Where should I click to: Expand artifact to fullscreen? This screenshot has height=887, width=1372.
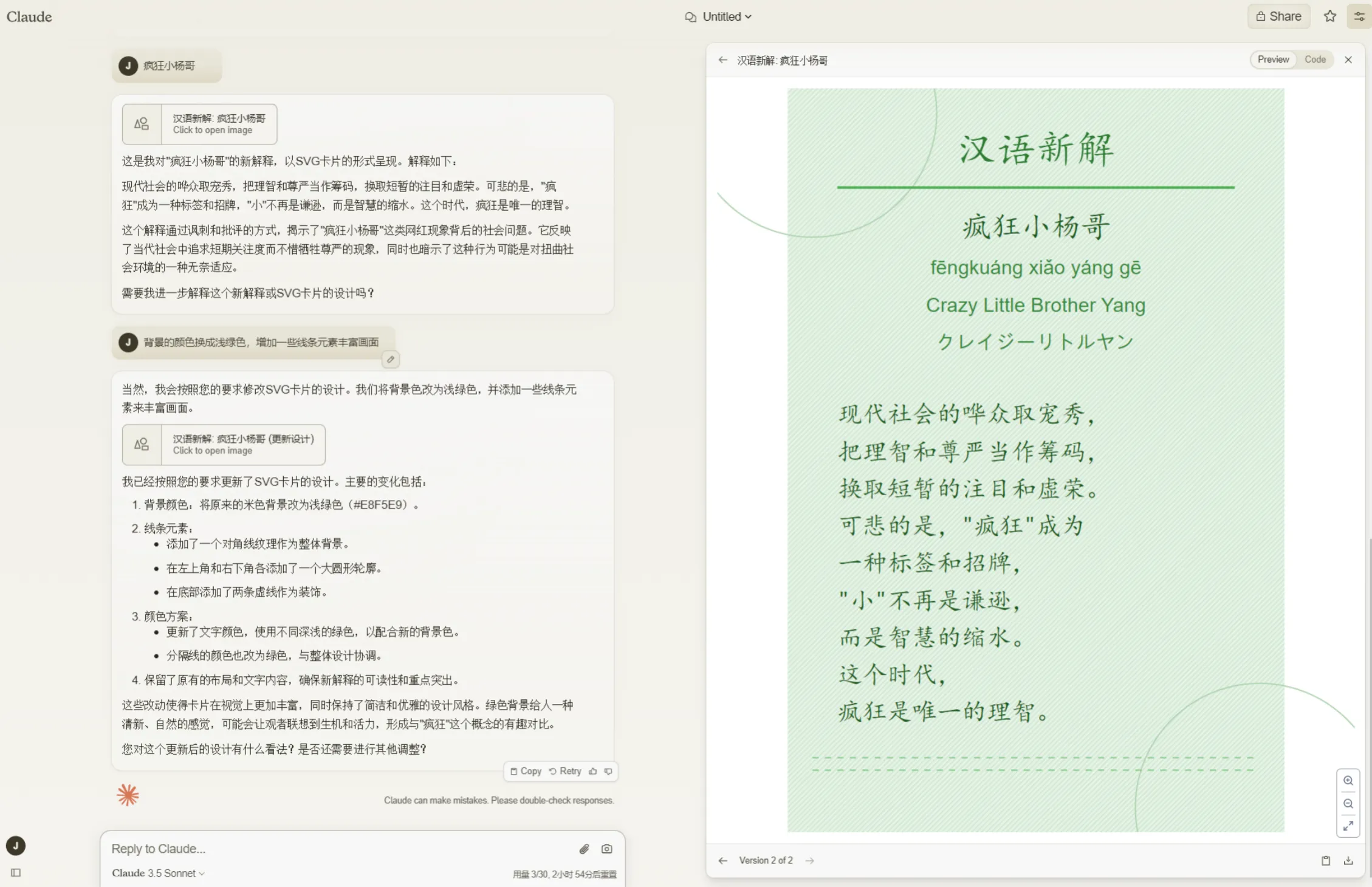click(x=1348, y=826)
